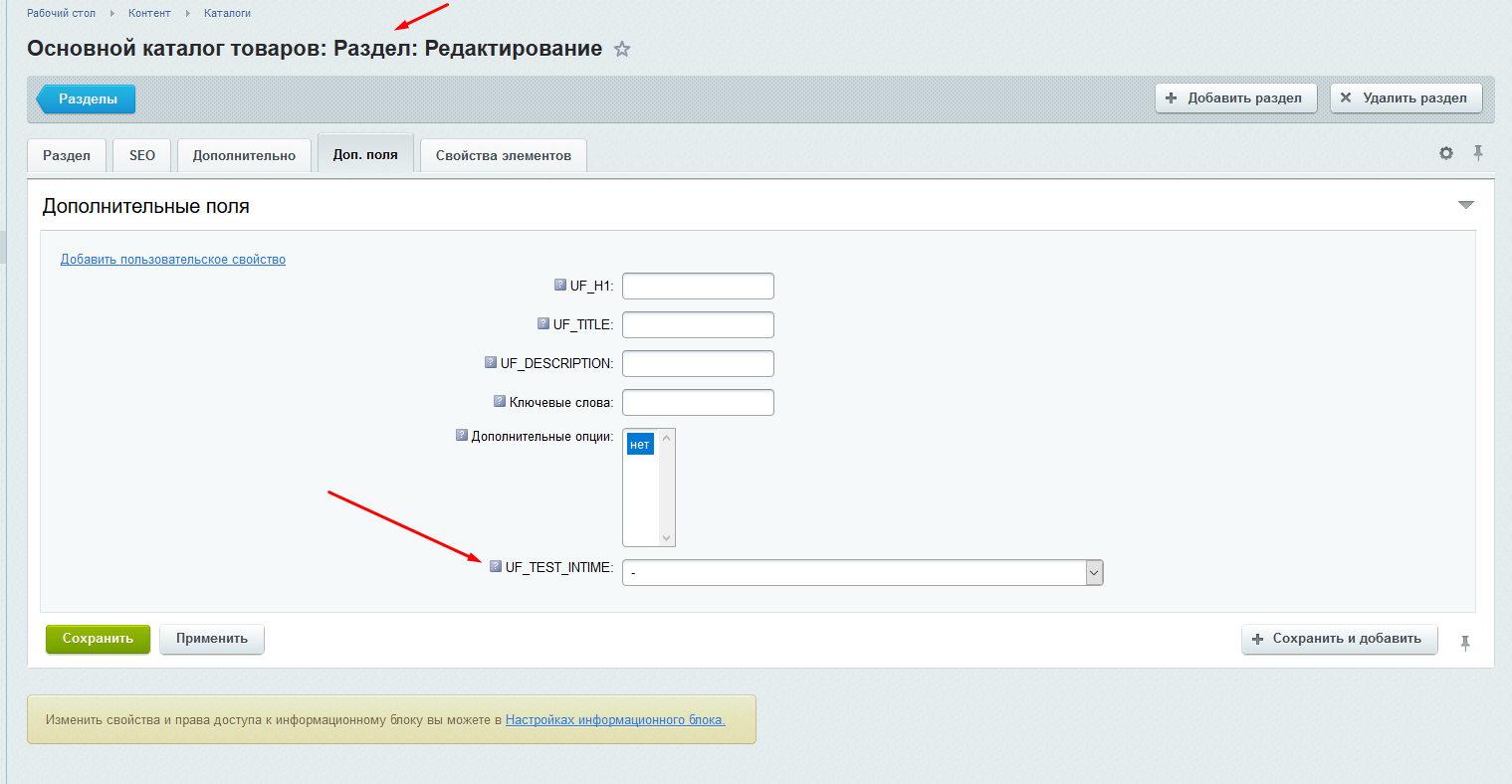Click into the UF_TITLE input field
This screenshot has height=784, width=1512.
[698, 324]
